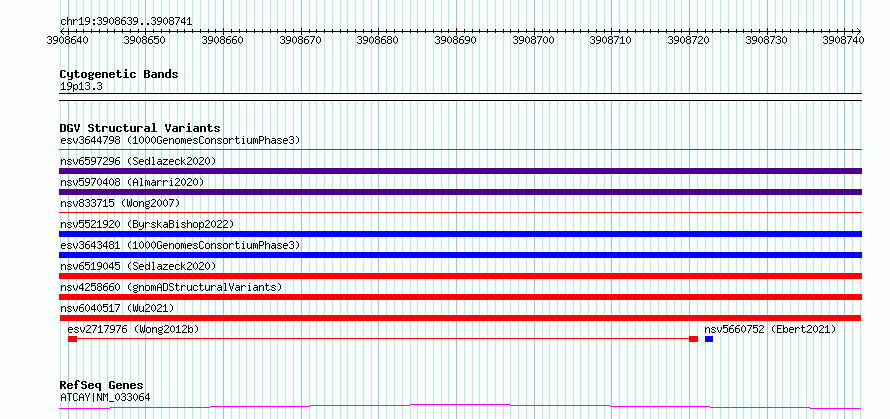Click the magenta ATCAY gene line
The width and height of the screenshot is (890, 419).
[460, 407]
